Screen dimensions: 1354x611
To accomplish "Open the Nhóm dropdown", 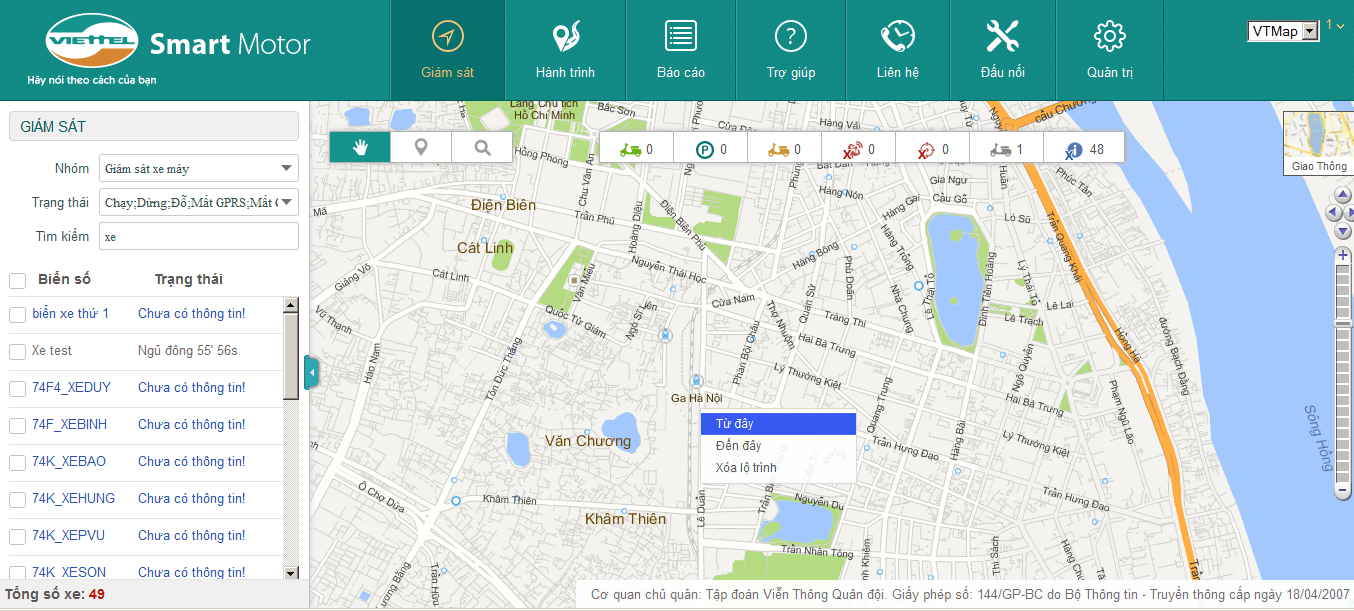I will (x=199, y=168).
